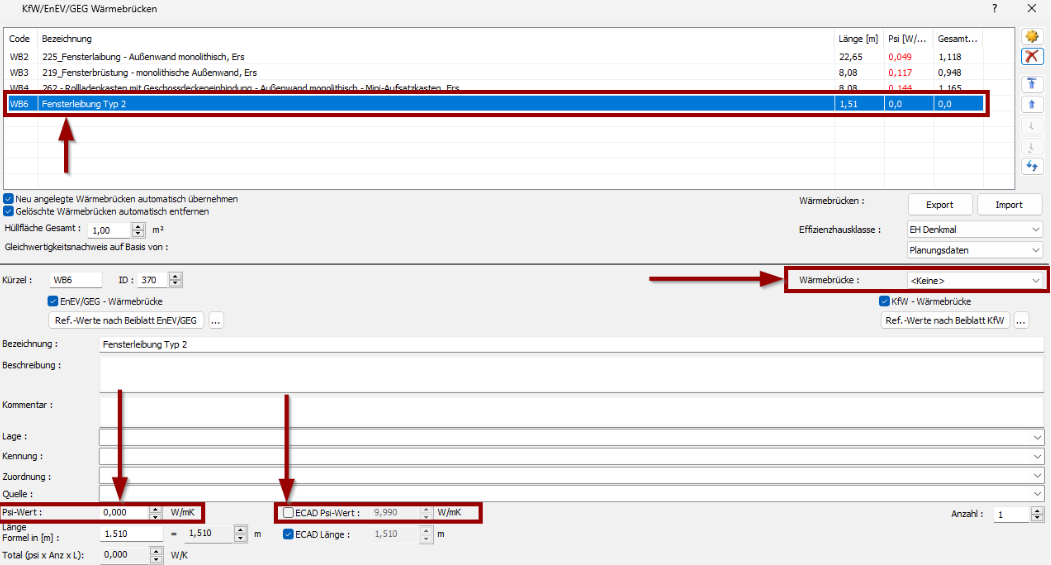
Task: Open the help question mark in the title bar
Action: pos(994,8)
